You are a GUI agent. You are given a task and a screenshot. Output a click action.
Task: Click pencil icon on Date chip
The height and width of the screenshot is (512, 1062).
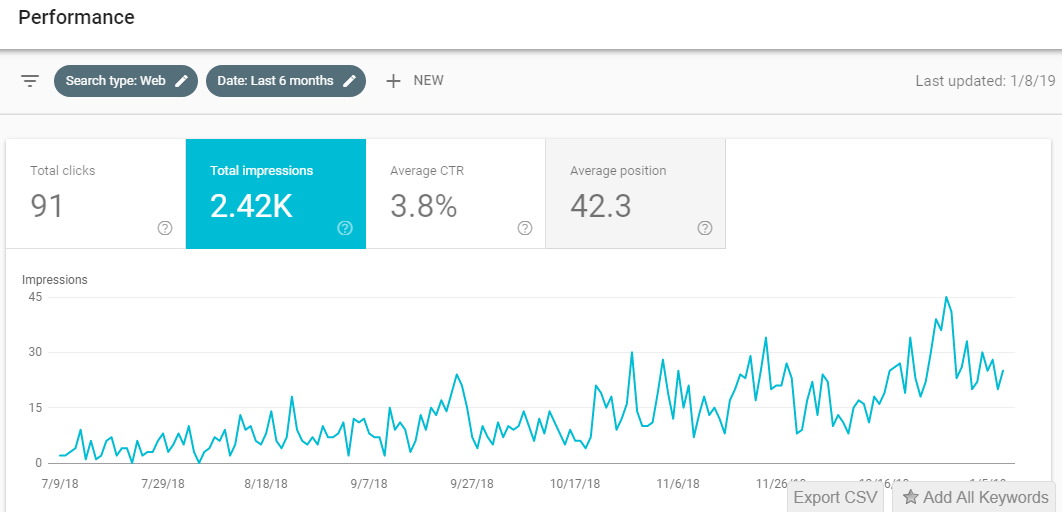pyautogui.click(x=349, y=81)
